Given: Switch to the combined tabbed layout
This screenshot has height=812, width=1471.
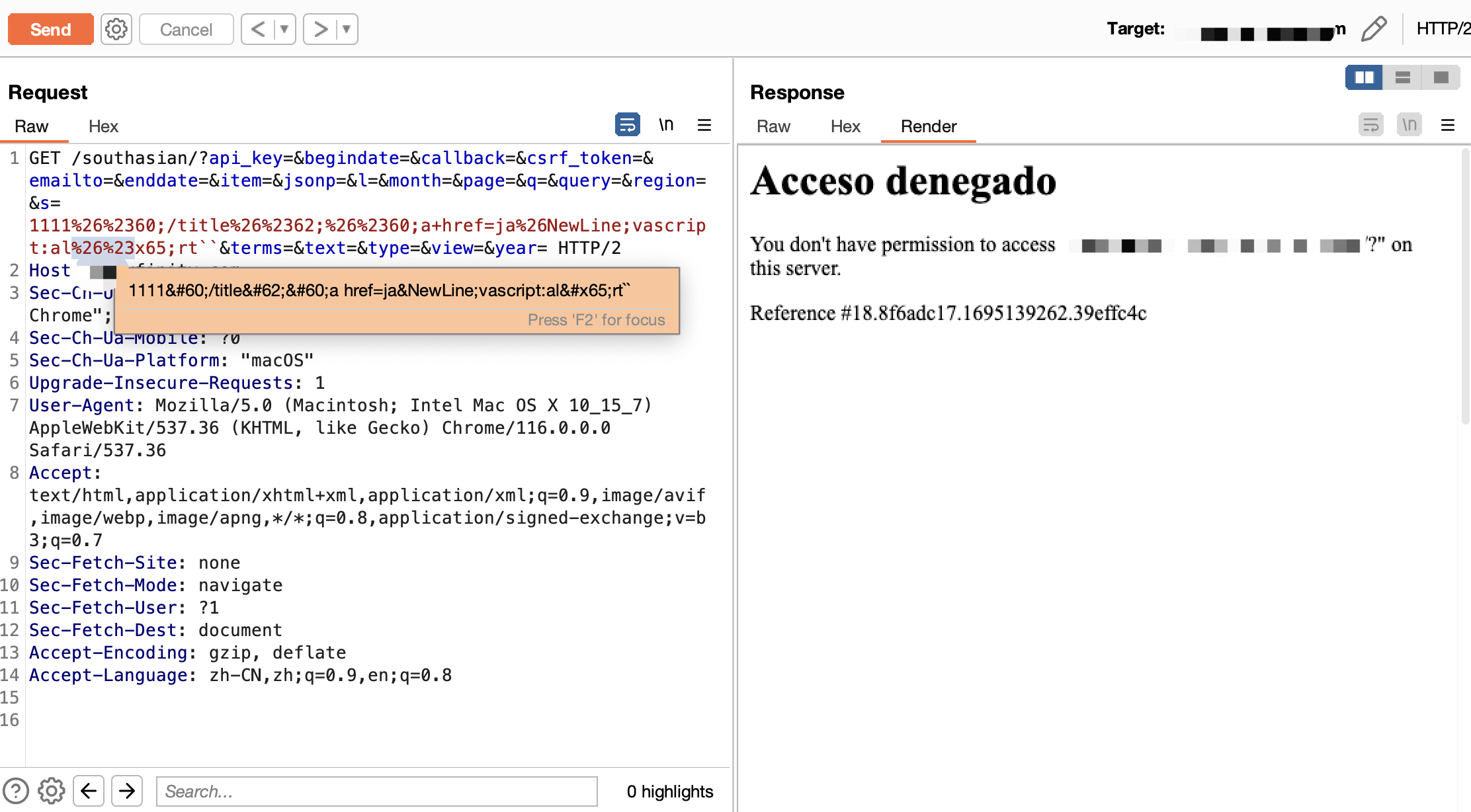Looking at the screenshot, I should click(x=1441, y=77).
